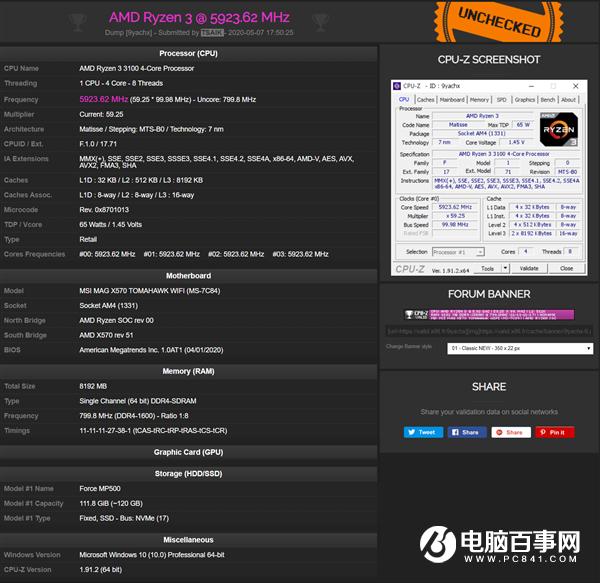Screen dimensions: 600x583
Task: Open the Banner style dropdown
Action: click(520, 348)
